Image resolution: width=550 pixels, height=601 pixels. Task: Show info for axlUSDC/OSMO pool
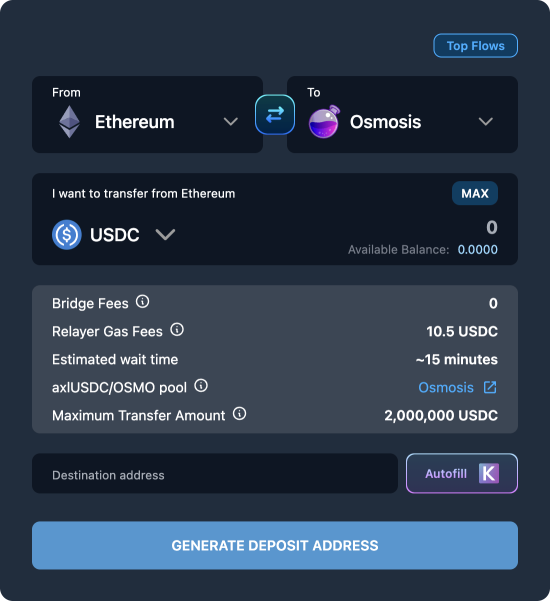pos(201,386)
